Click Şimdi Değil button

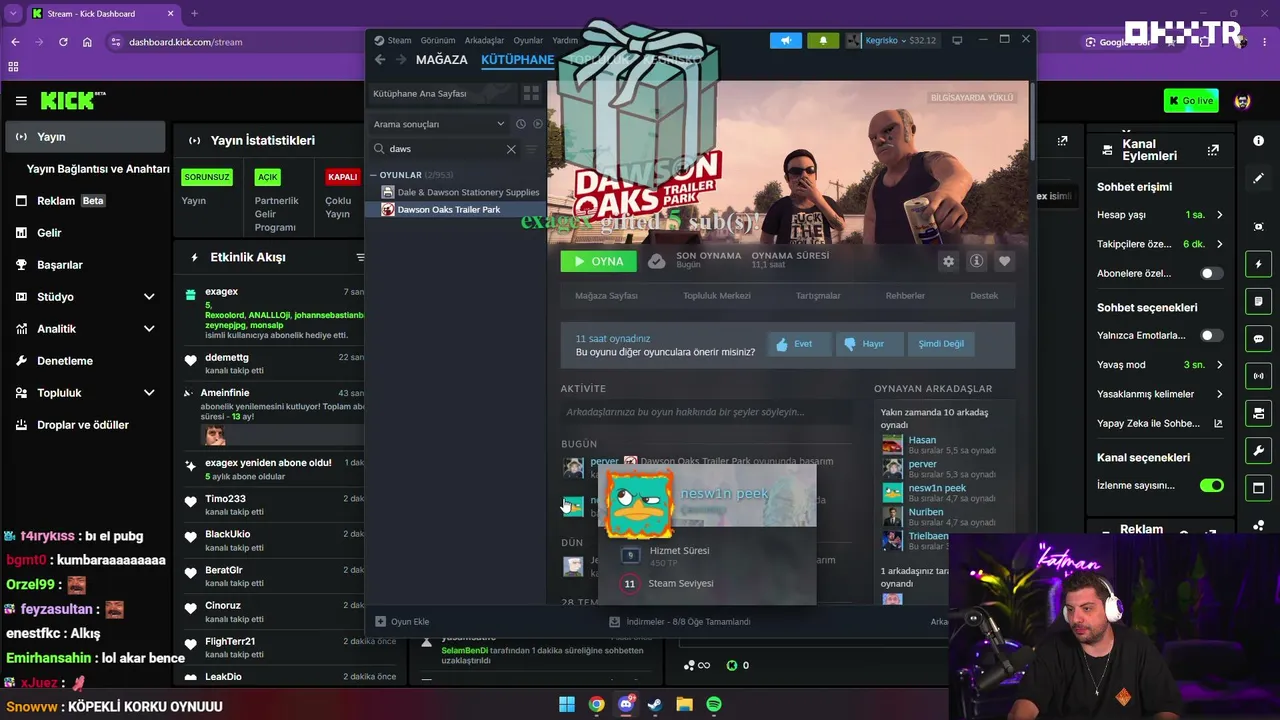click(941, 344)
